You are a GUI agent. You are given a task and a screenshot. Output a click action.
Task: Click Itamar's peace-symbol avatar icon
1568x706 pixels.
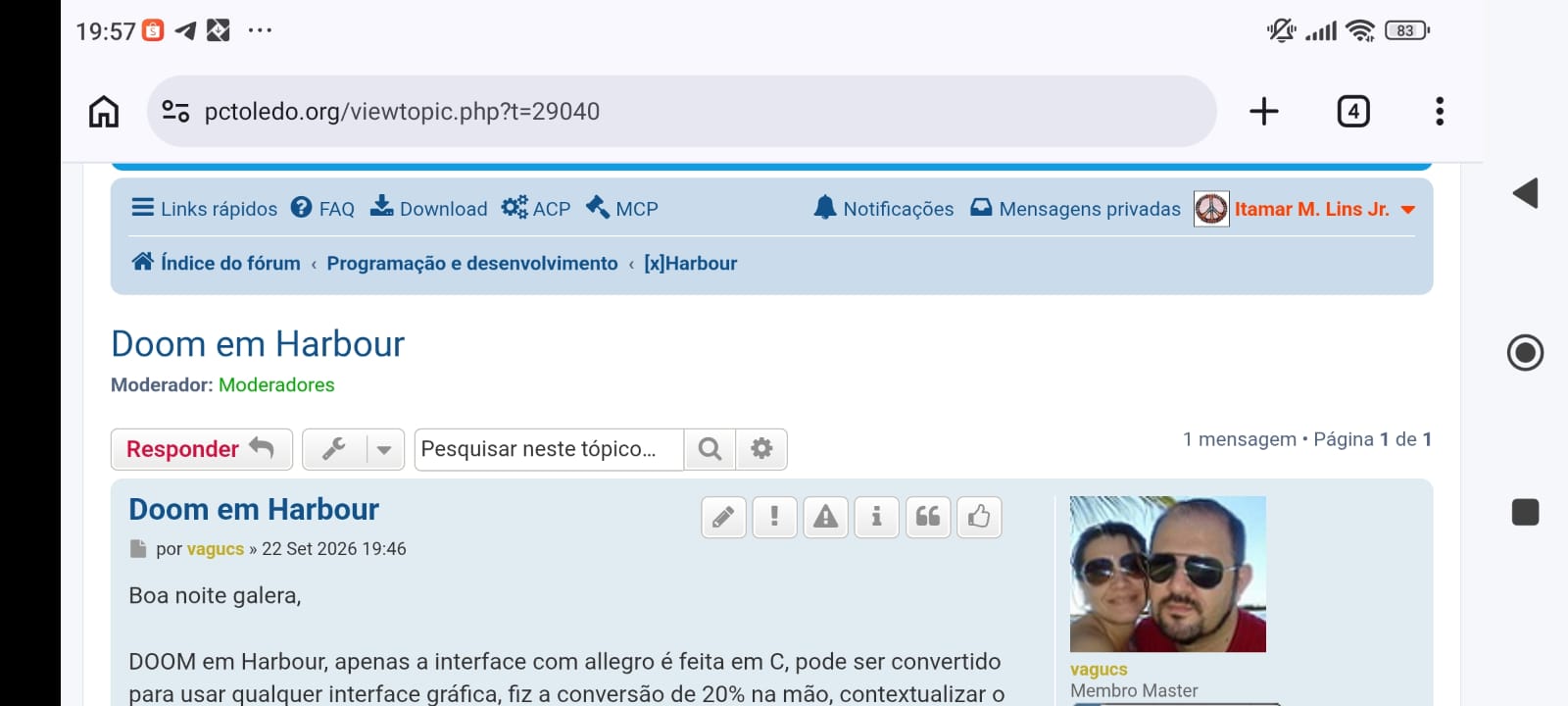click(1211, 209)
